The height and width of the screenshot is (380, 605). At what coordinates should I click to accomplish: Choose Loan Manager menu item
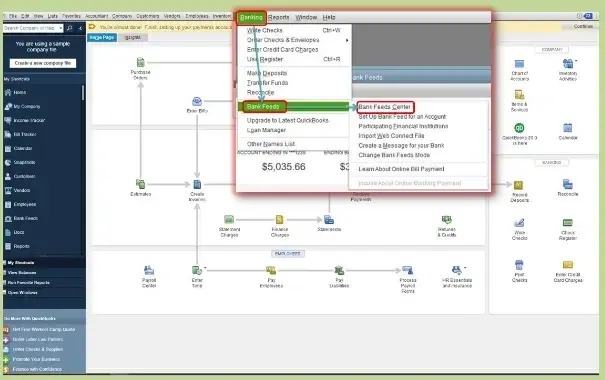[x=266, y=130]
